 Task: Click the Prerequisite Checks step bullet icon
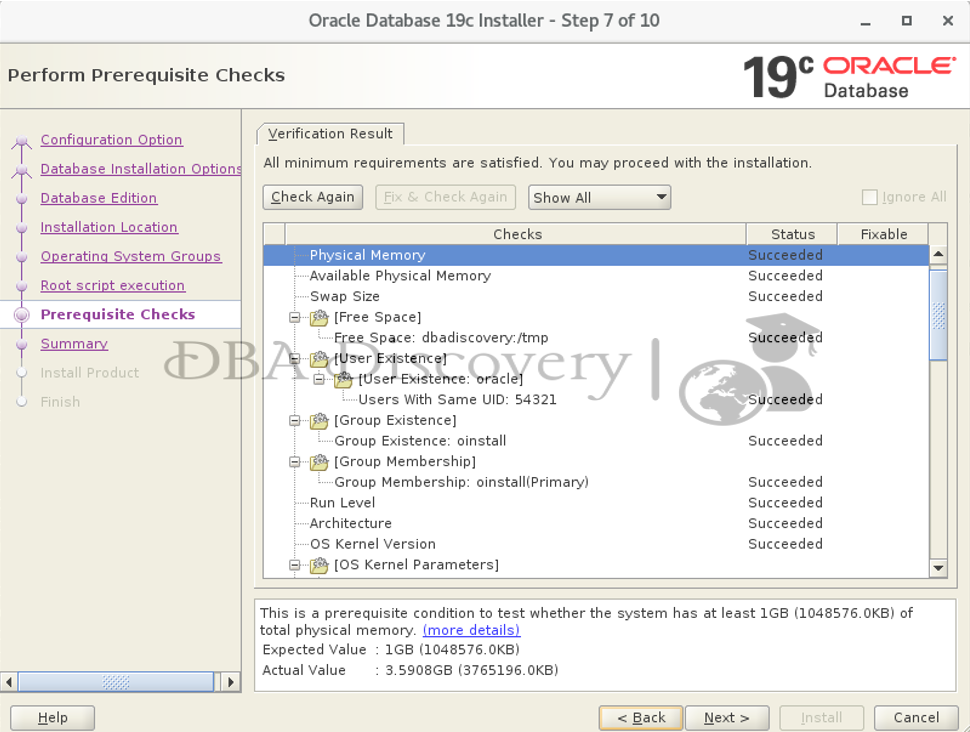[21, 315]
